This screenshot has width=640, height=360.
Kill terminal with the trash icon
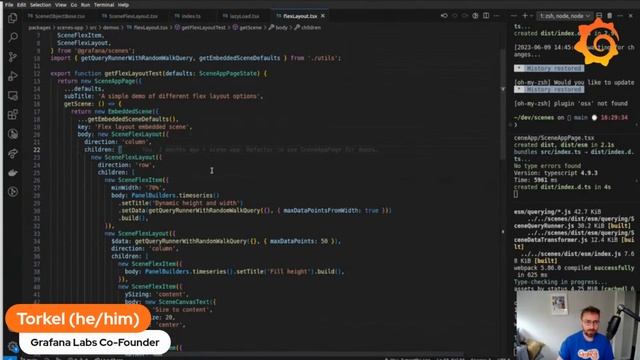(x=609, y=16)
